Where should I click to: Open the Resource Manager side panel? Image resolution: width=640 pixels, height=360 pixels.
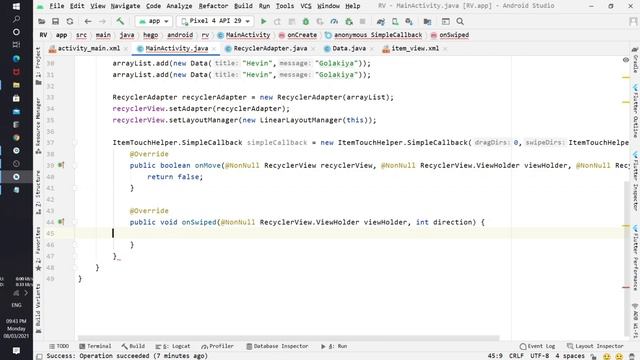[x=38, y=126]
